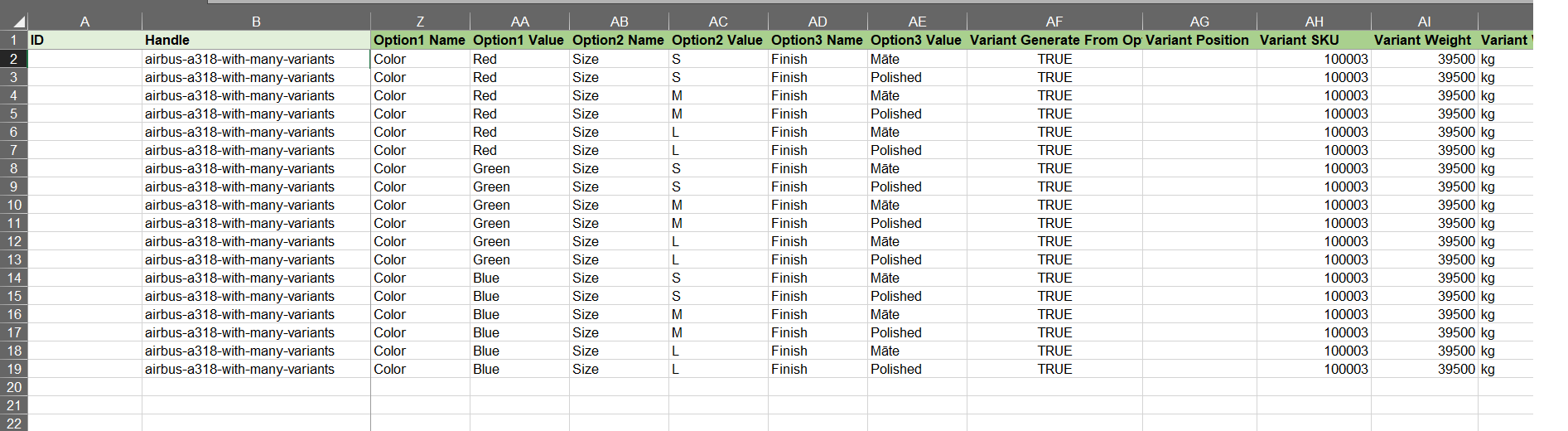Select the ID header cell
This screenshot has height=431, width=1568.
[84, 40]
